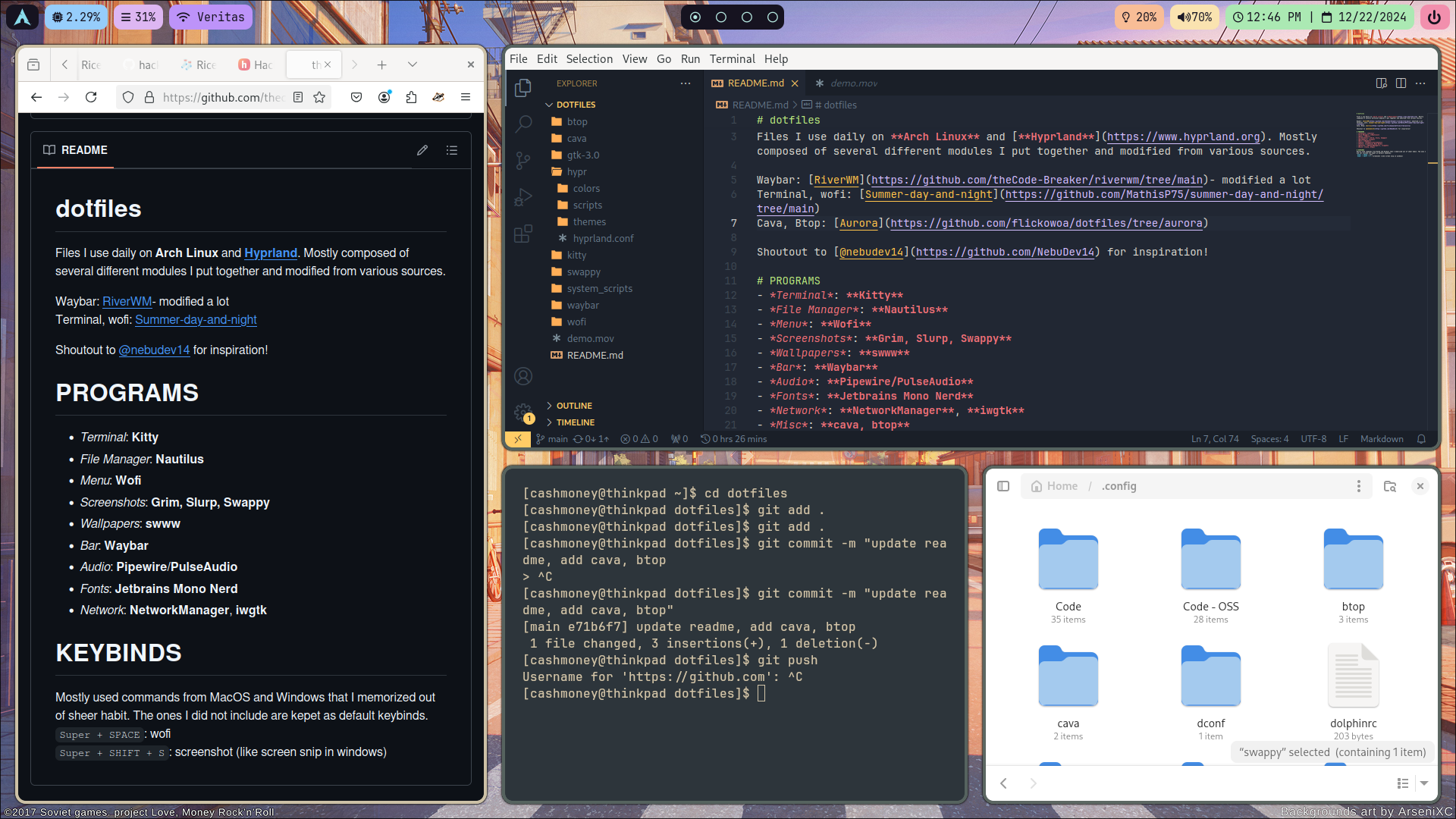1456x819 pixels.
Task: Open the Manage gear in VS Code
Action: pos(522,413)
